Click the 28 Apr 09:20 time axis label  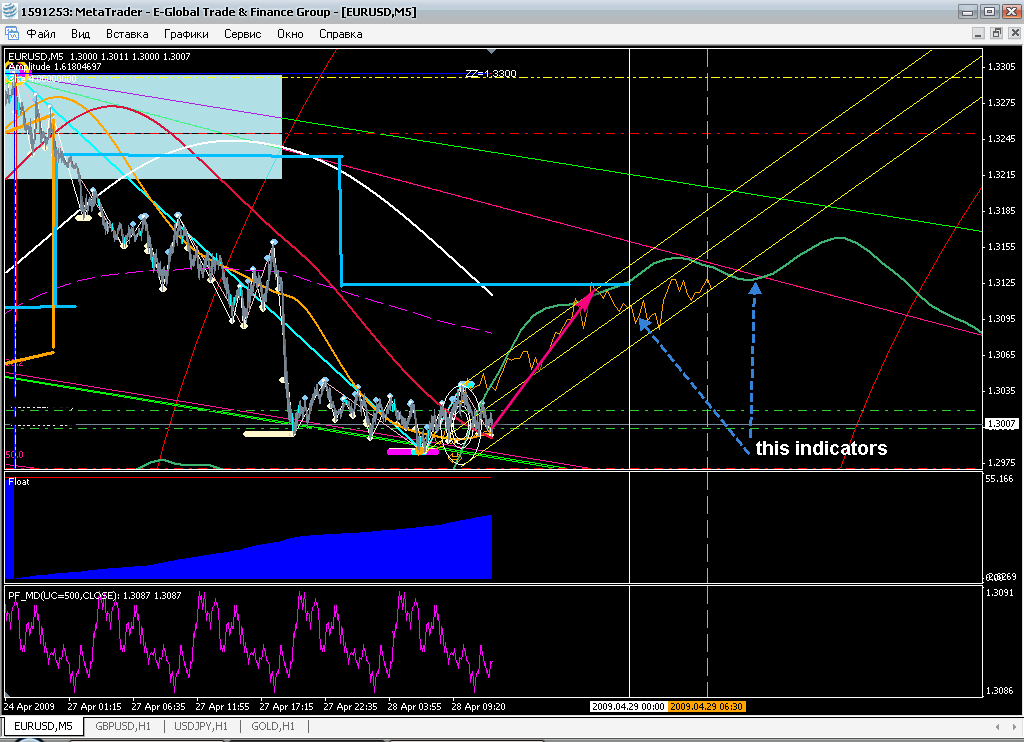coord(478,707)
